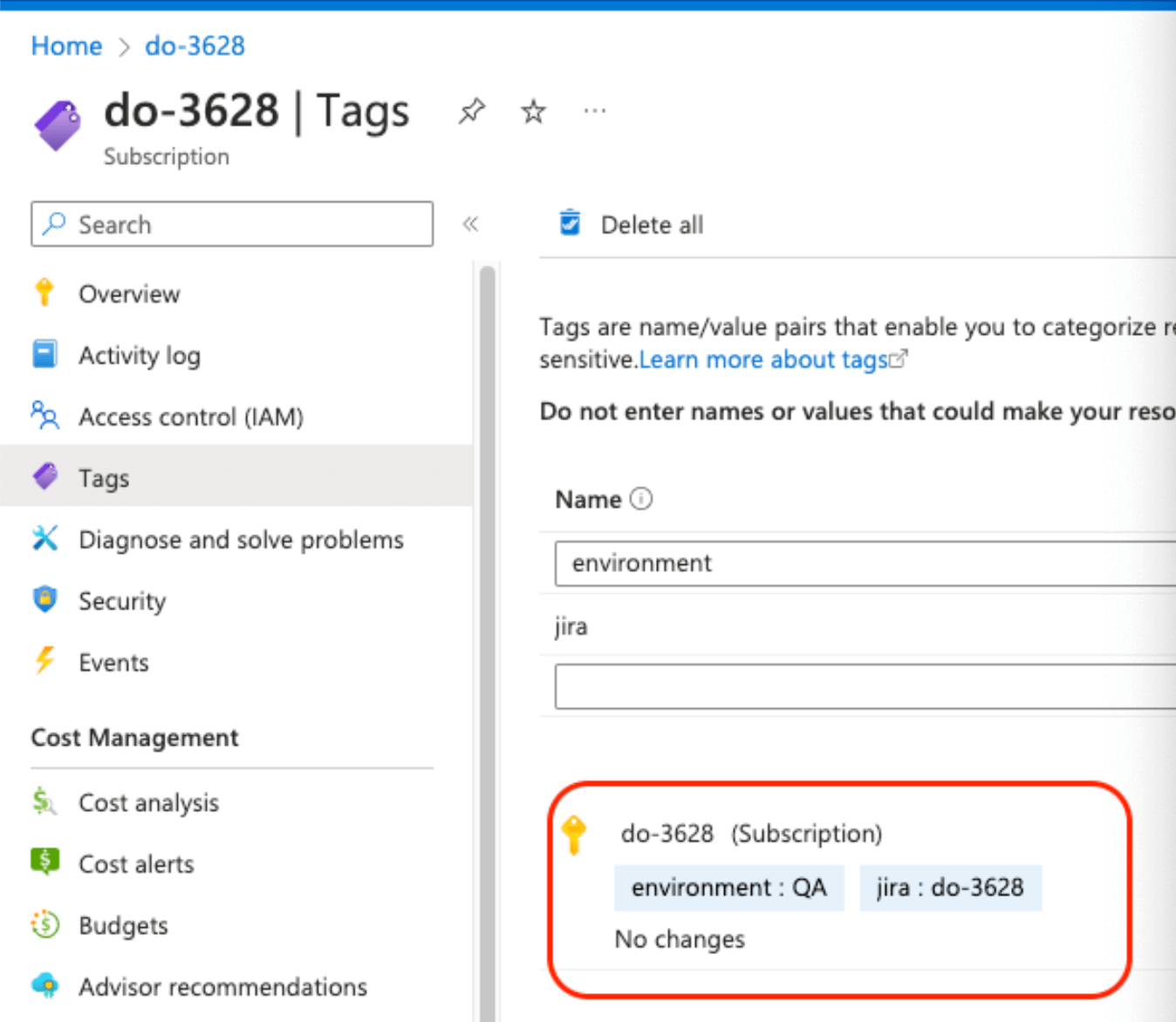Image resolution: width=1176 pixels, height=1022 pixels.
Task: Click the environment tag name field
Action: (x=864, y=563)
